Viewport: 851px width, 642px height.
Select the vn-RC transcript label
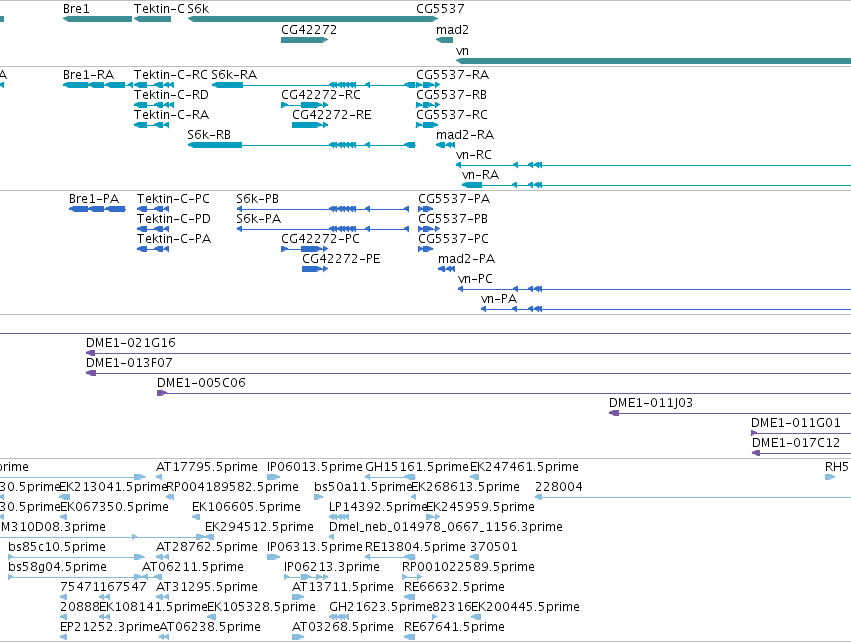tap(474, 155)
